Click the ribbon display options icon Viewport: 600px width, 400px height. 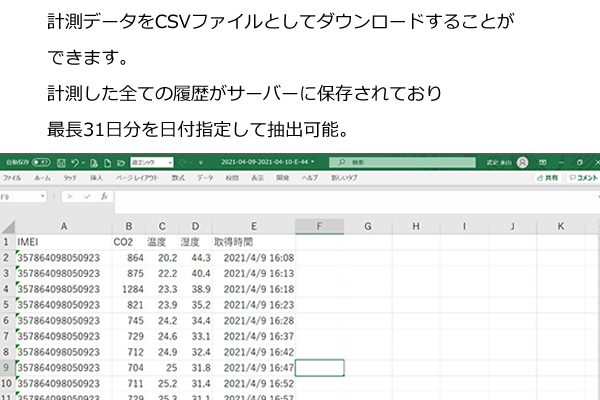543,162
